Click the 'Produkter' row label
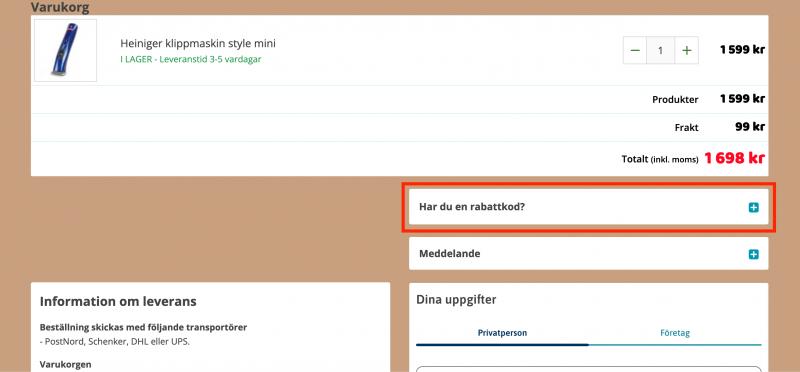The width and height of the screenshot is (800, 372). tap(675, 100)
